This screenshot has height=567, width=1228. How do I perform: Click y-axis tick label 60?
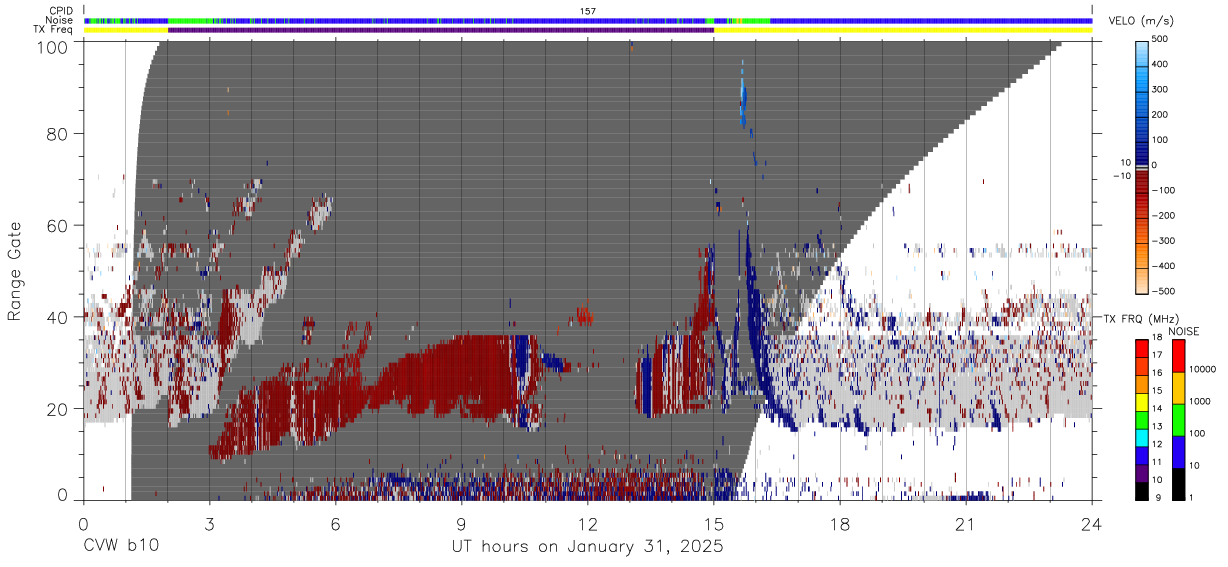(57, 225)
